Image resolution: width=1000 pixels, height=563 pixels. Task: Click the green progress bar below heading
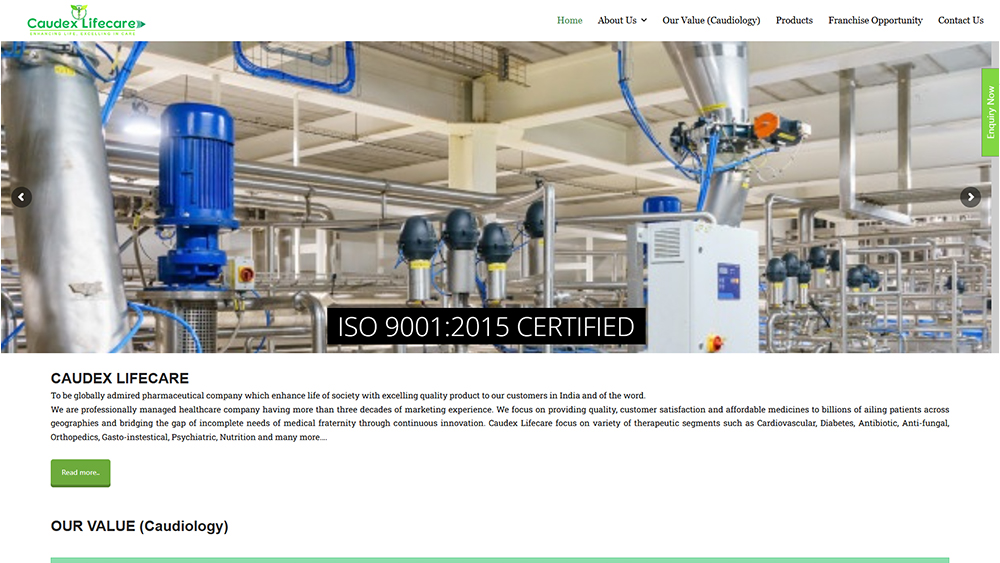500,560
